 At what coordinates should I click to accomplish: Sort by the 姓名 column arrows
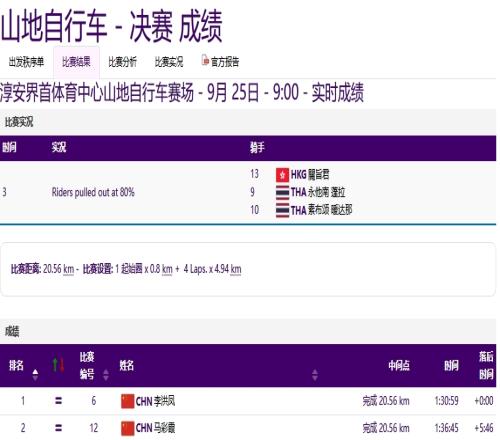point(315,375)
